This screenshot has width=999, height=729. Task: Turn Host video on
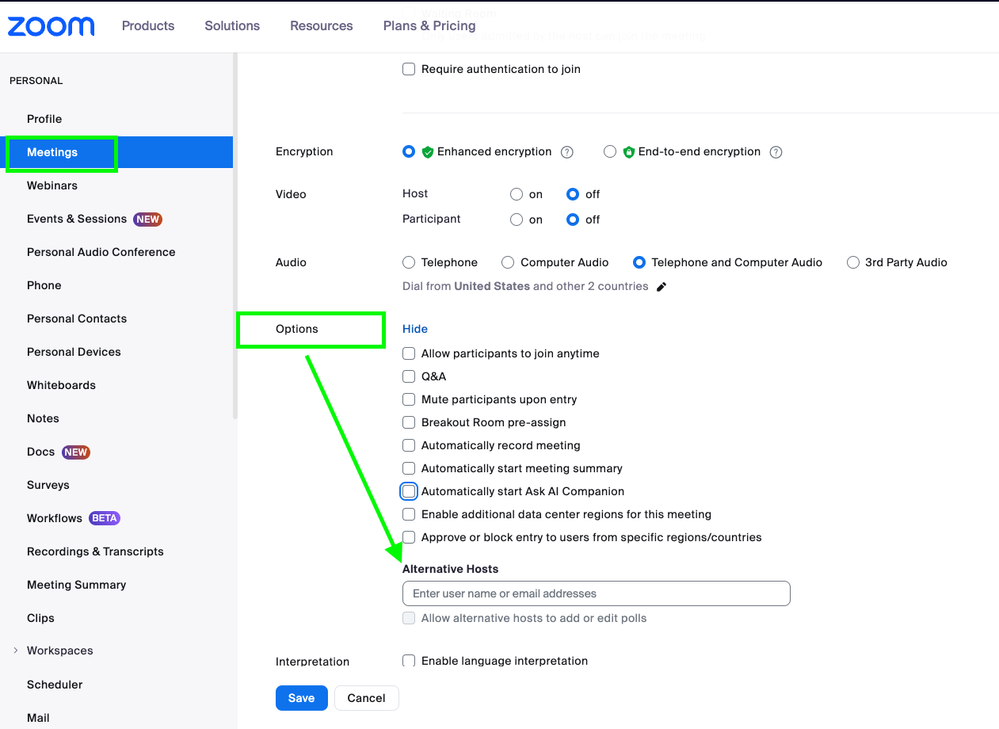[x=517, y=194]
